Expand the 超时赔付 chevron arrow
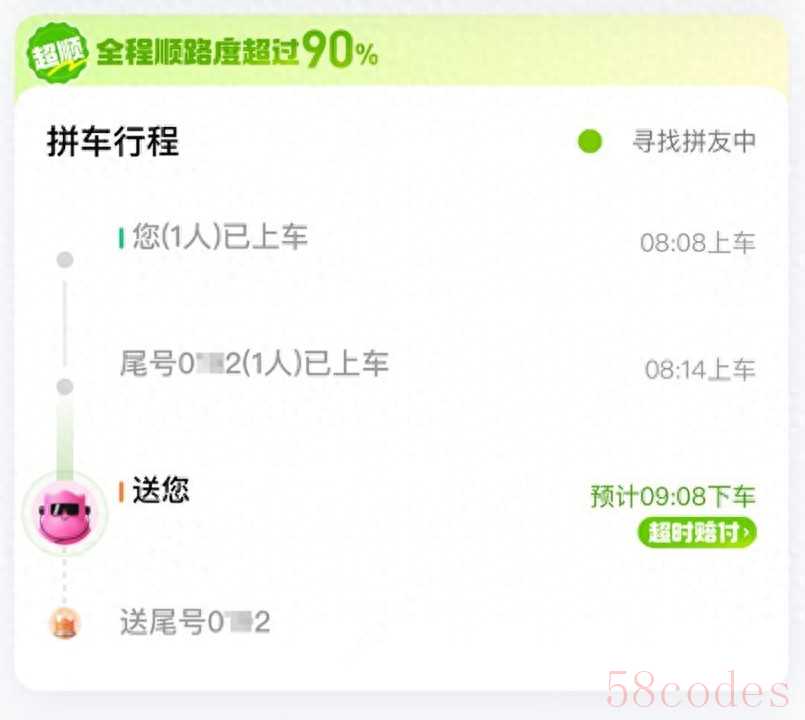The image size is (805, 720). point(746,533)
